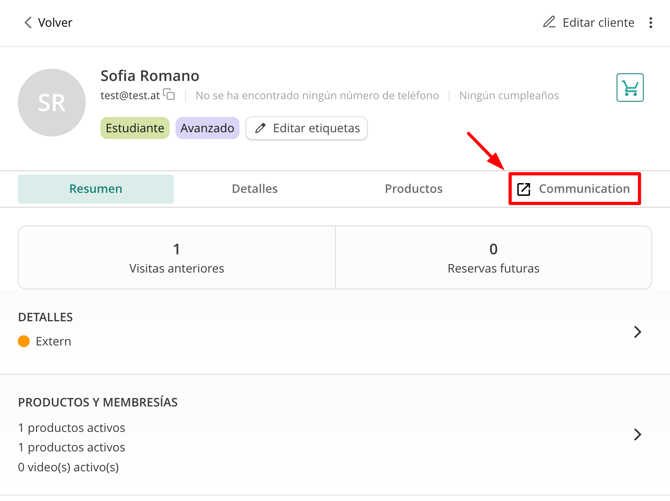Screen dimensions: 670x501
Task: Open the three-dot more options menu
Action: click(x=651, y=22)
